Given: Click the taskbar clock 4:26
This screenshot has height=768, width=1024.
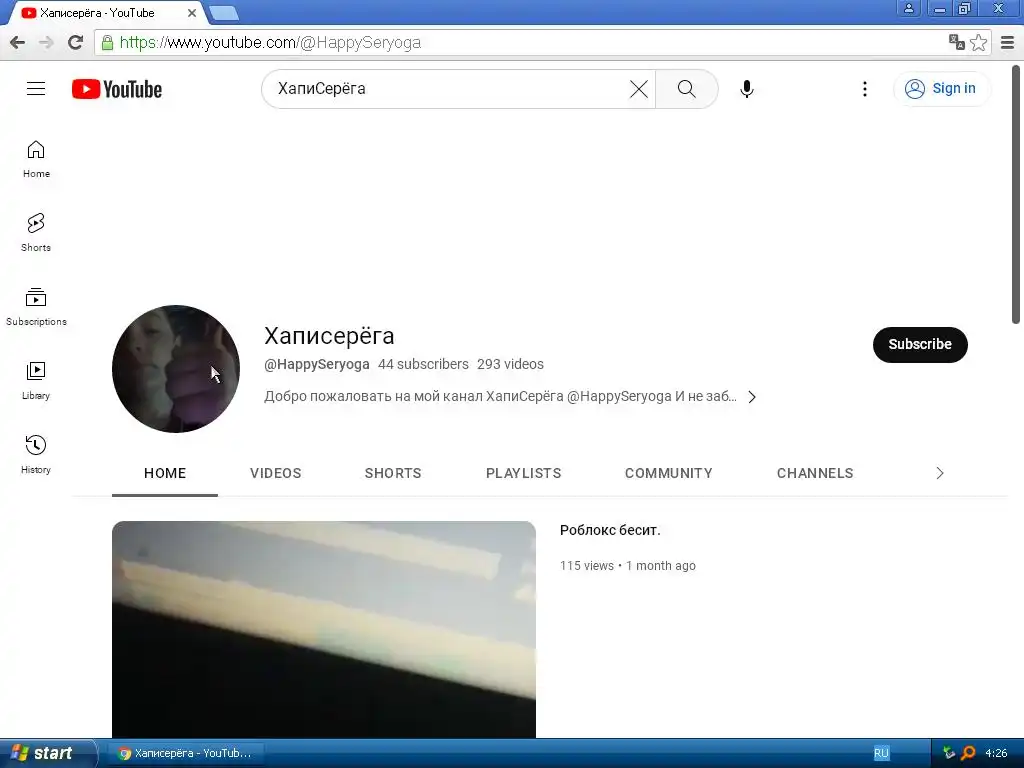Looking at the screenshot, I should [x=996, y=753].
